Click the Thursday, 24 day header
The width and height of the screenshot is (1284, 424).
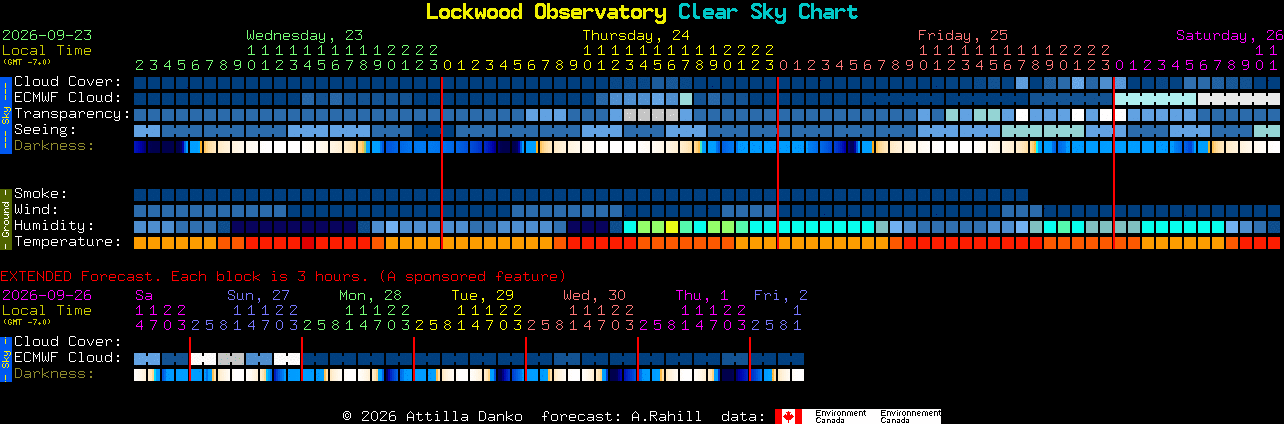(636, 35)
